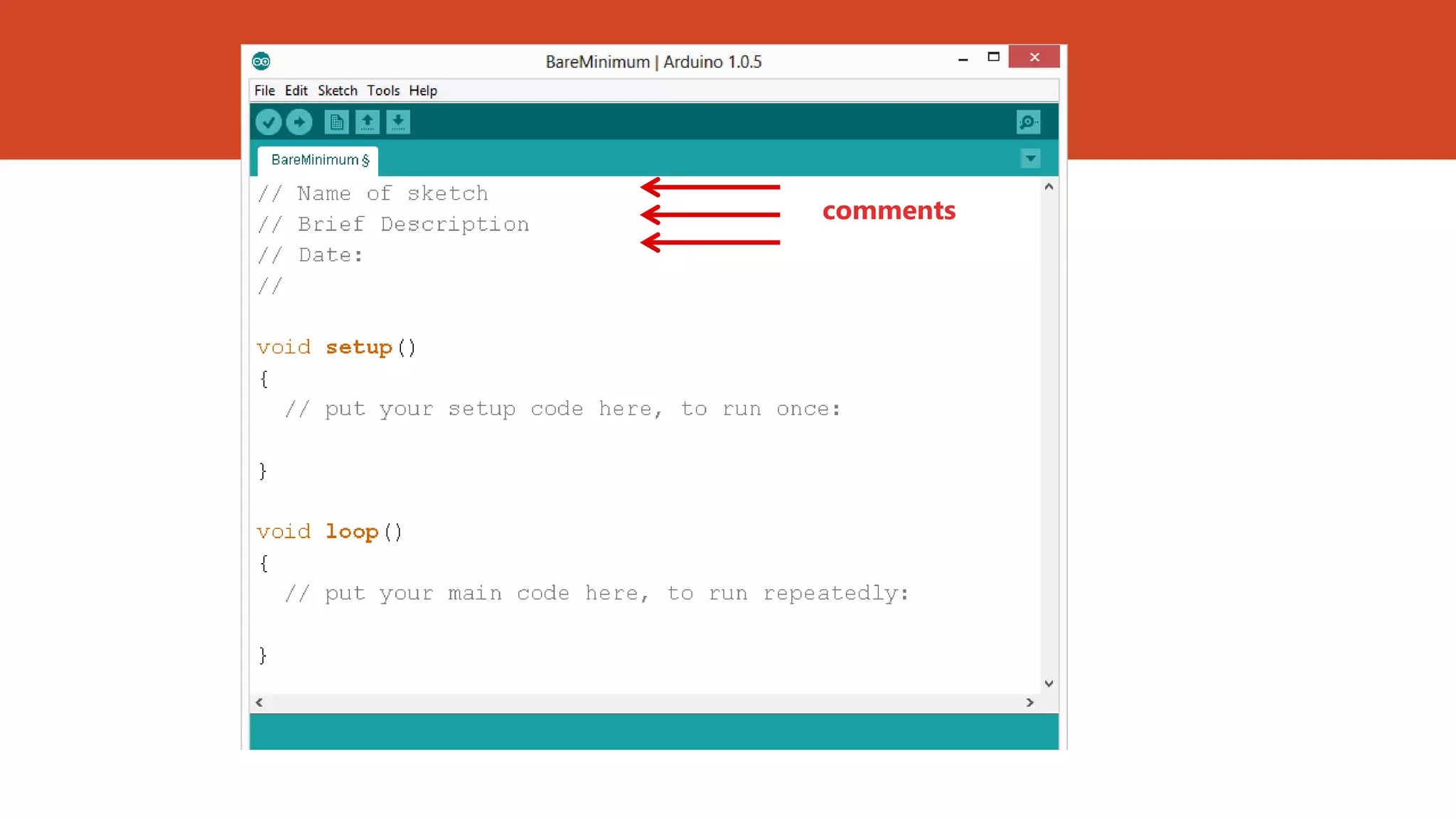The height and width of the screenshot is (819, 1456).
Task: Click the Save sketch down-arrow icon
Action: point(398,122)
